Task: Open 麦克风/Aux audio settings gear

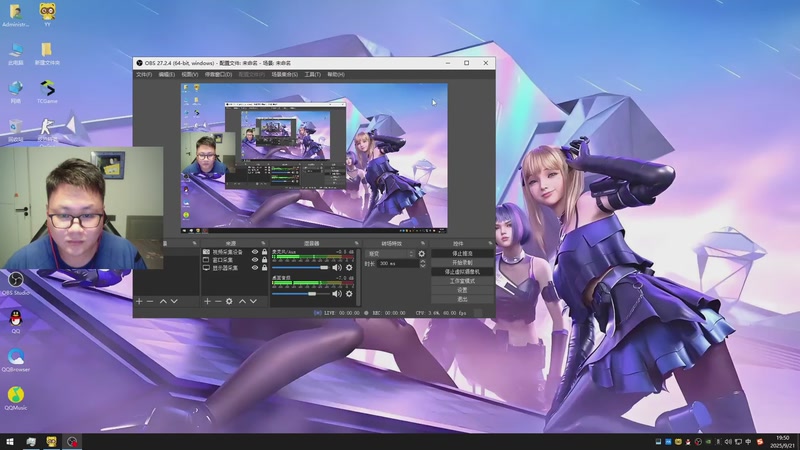Action: click(x=349, y=267)
